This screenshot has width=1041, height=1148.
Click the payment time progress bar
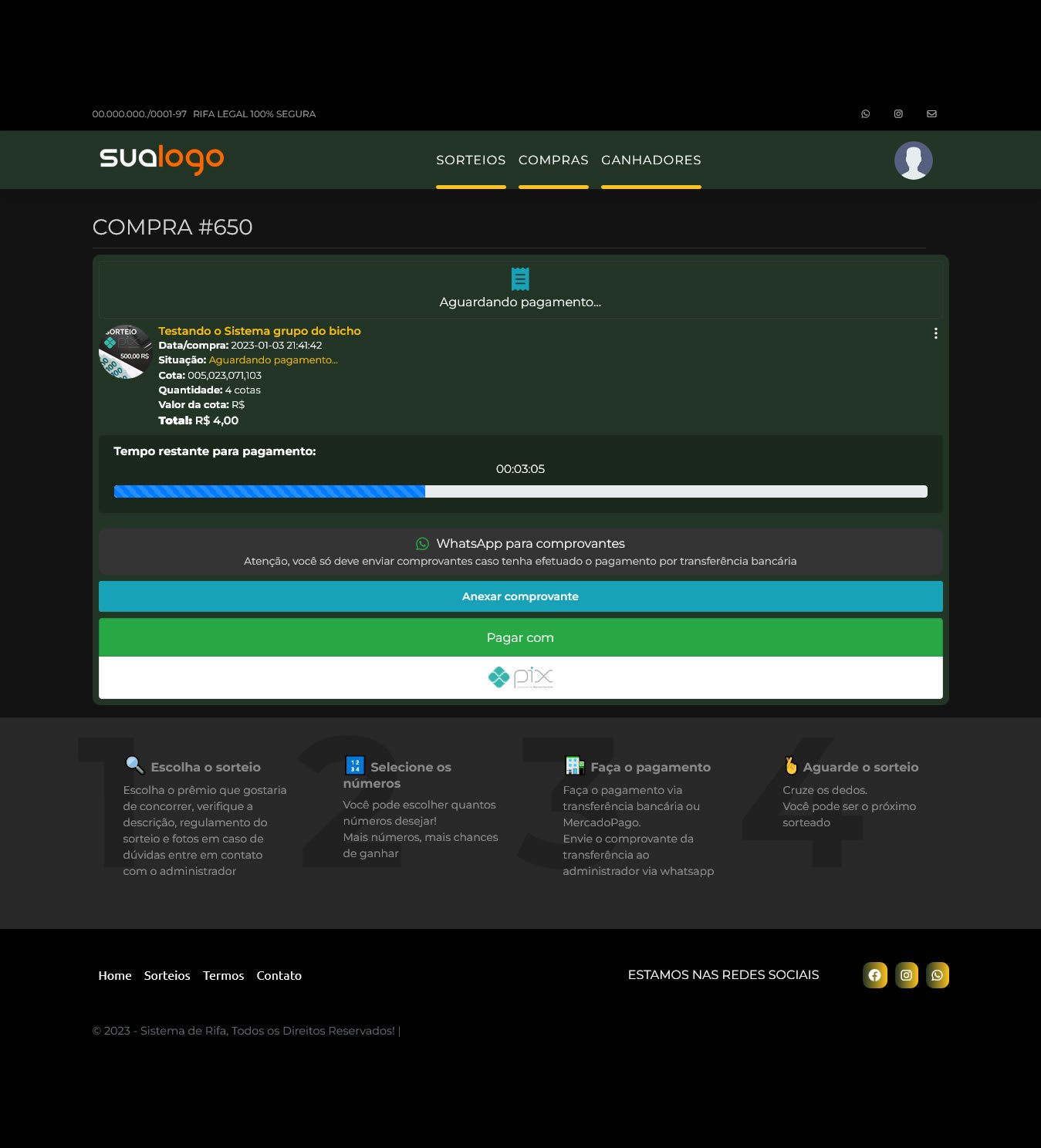(x=520, y=491)
